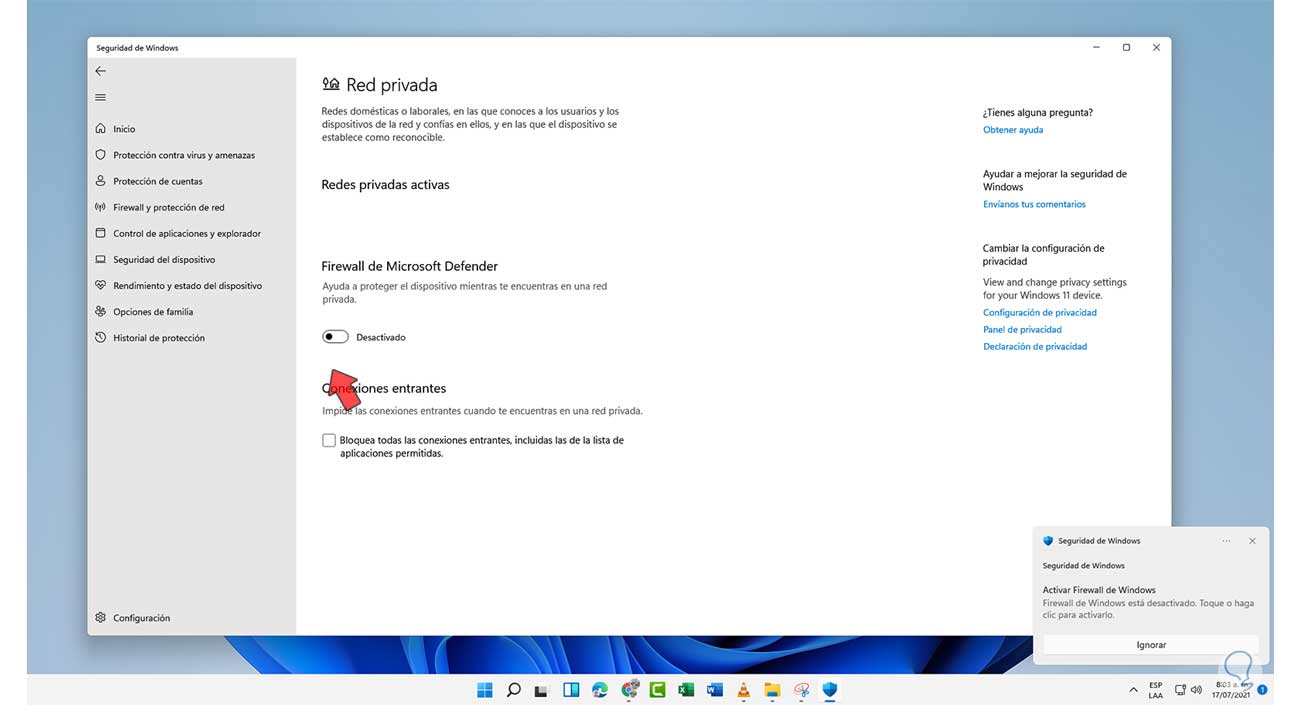Image resolution: width=1300 pixels, height=705 pixels.
Task: Launch Microsoft Edge from taskbar
Action: click(x=600, y=690)
